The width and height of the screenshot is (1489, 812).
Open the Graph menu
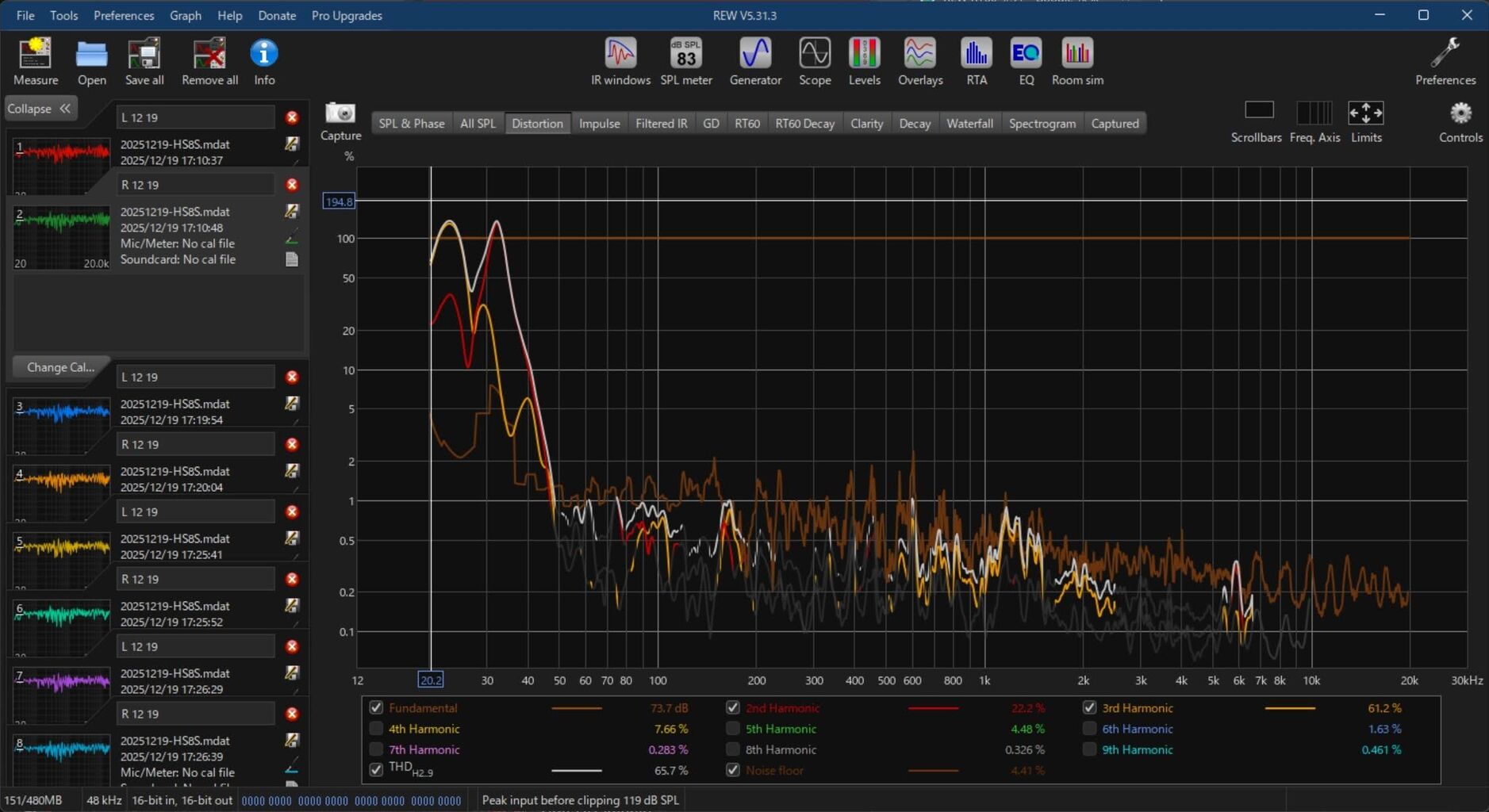point(185,15)
